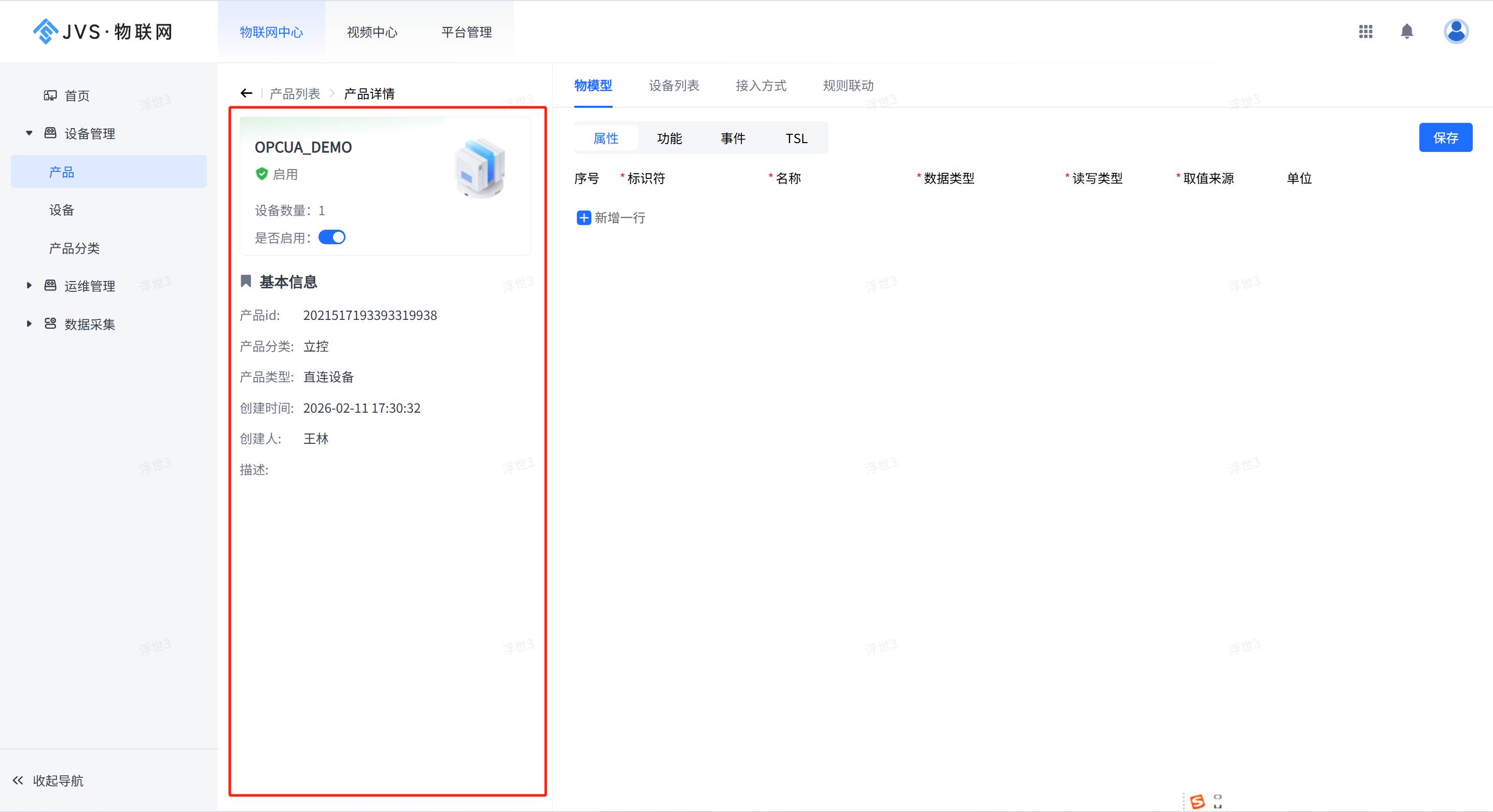The width and height of the screenshot is (1493, 812).
Task: Switch to the 设备列表 tab
Action: pyautogui.click(x=673, y=86)
